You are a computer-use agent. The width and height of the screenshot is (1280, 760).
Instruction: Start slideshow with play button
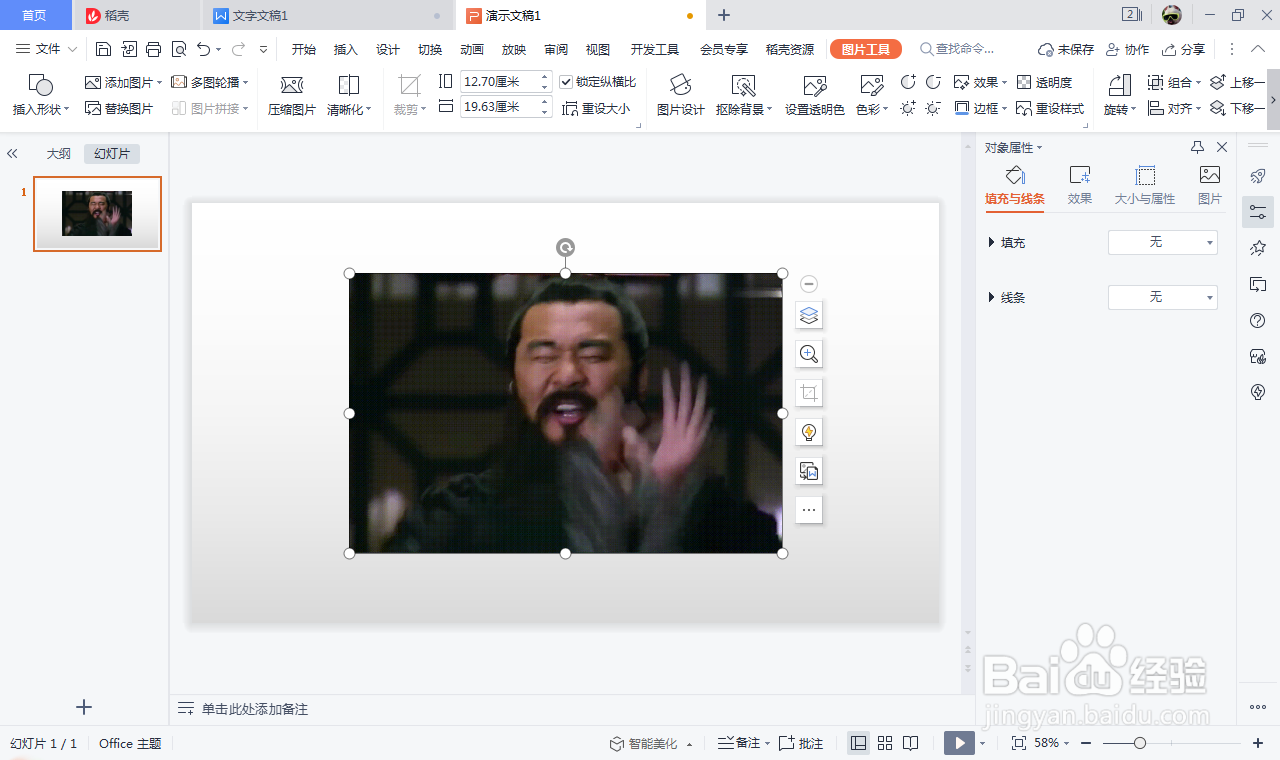click(x=959, y=743)
